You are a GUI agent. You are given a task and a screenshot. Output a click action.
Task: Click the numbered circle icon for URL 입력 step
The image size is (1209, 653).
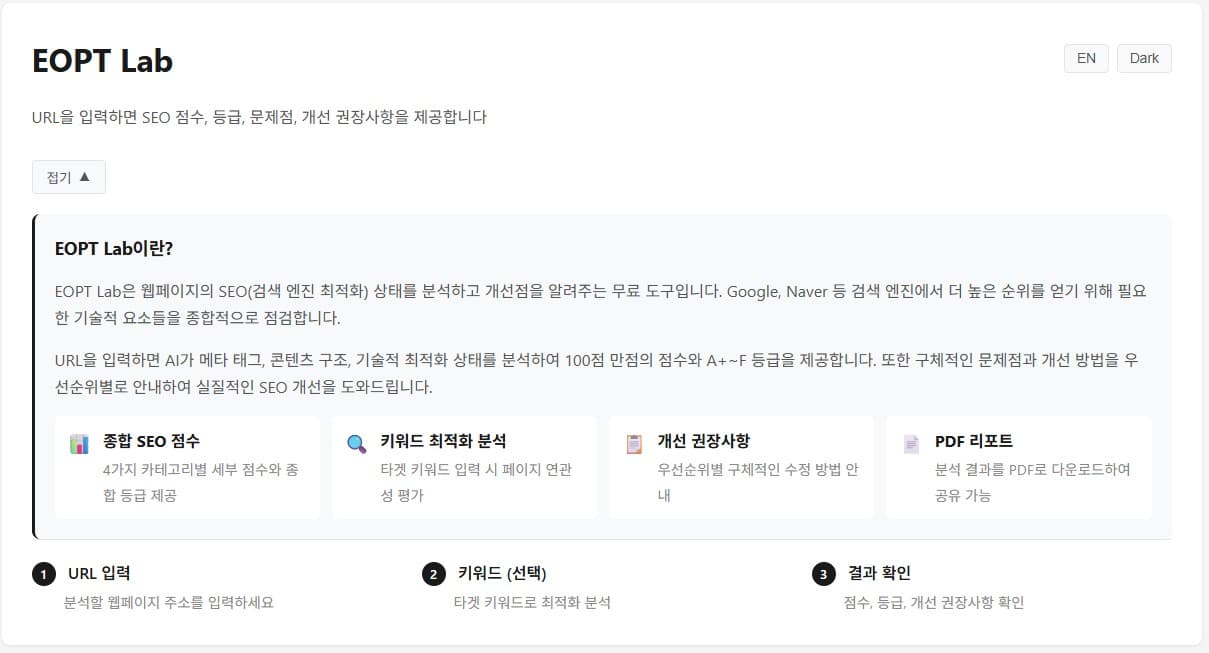pyautogui.click(x=43, y=573)
